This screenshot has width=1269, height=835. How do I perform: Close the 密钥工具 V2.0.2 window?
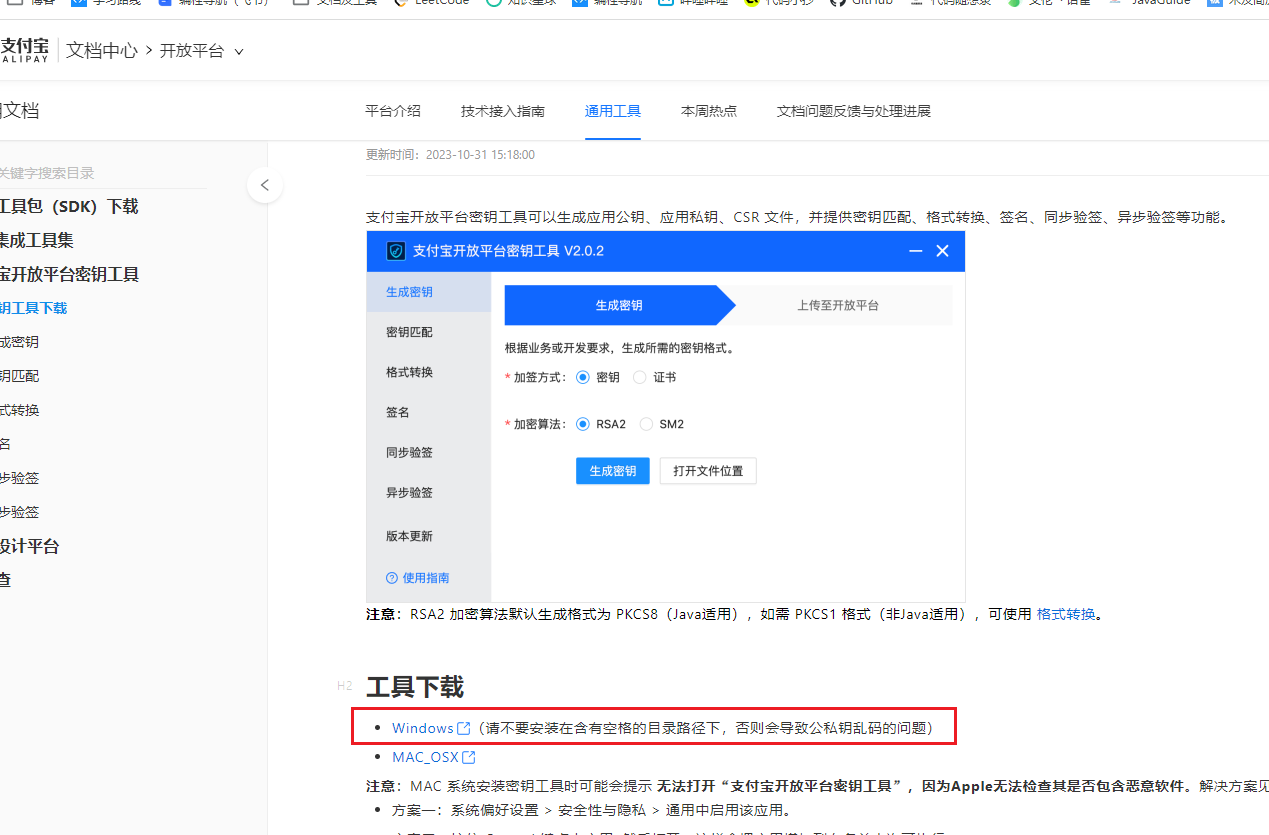tap(942, 251)
